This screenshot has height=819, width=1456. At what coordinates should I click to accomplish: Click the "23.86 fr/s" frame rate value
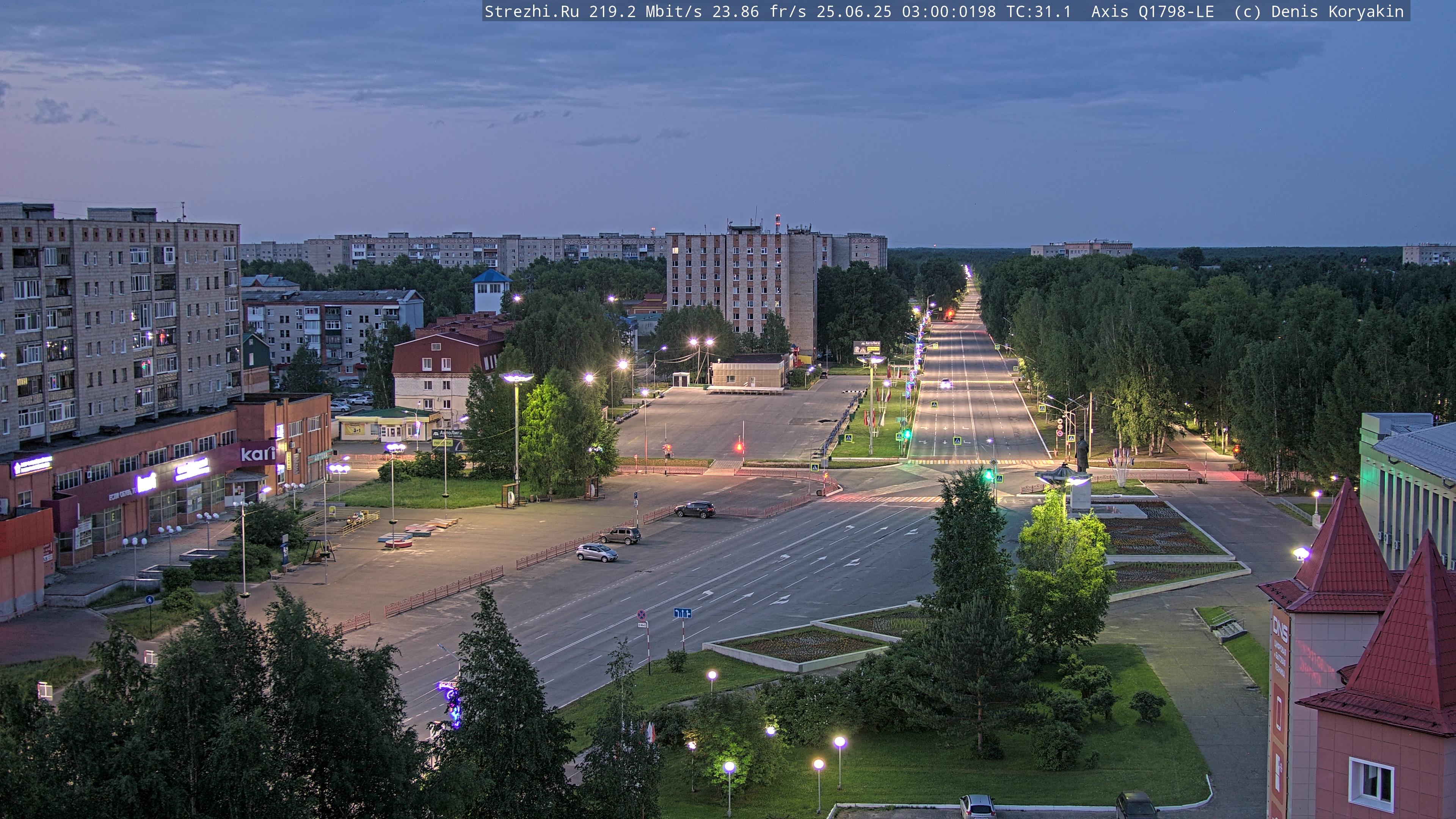point(759,11)
